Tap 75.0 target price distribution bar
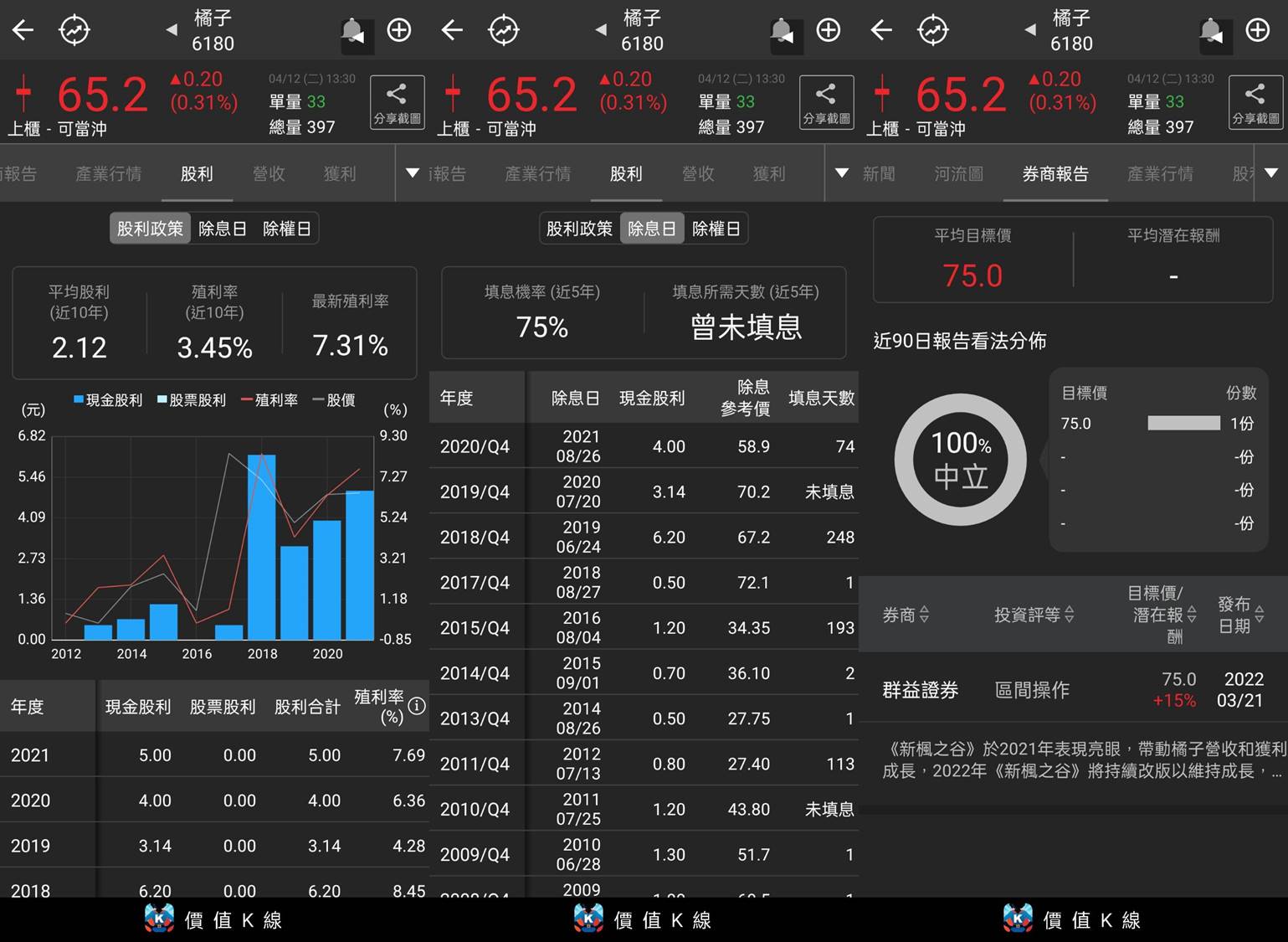This screenshot has width=1288, height=942. [1183, 423]
